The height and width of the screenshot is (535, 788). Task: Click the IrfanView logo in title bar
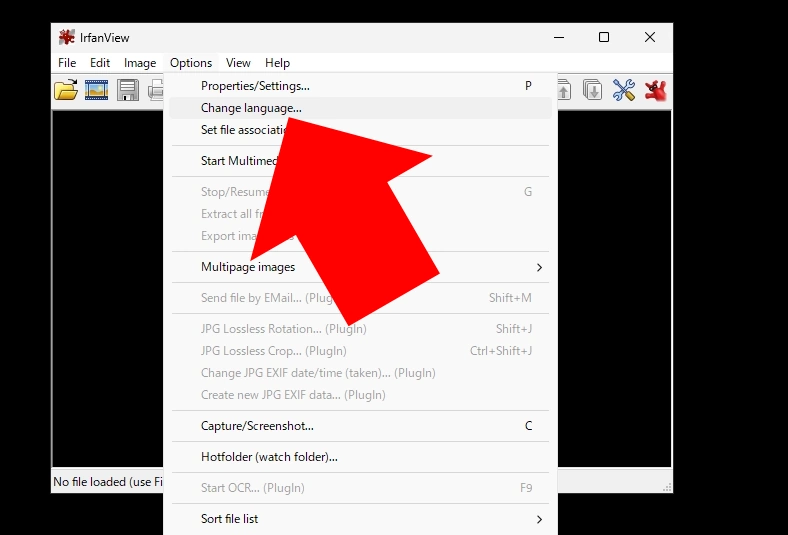[x=66, y=37]
